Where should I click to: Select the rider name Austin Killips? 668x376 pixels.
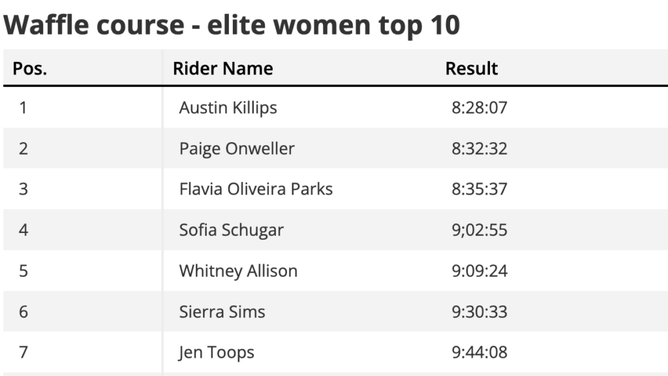coord(228,108)
